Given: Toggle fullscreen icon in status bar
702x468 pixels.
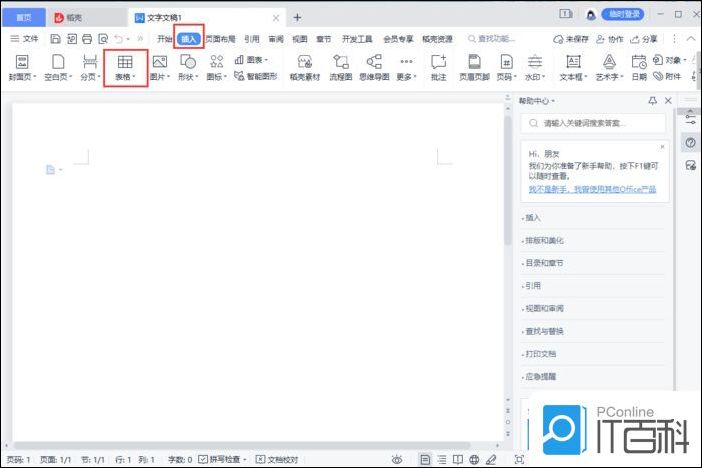Looking at the screenshot, I should (519, 459).
